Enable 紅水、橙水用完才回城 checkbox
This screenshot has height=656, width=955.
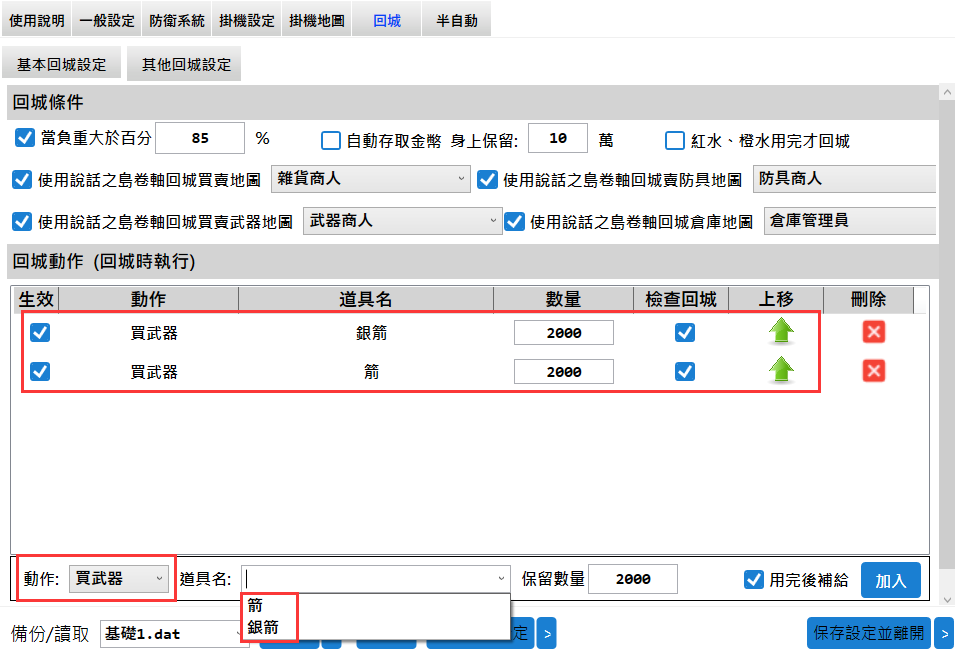pyautogui.click(x=675, y=141)
